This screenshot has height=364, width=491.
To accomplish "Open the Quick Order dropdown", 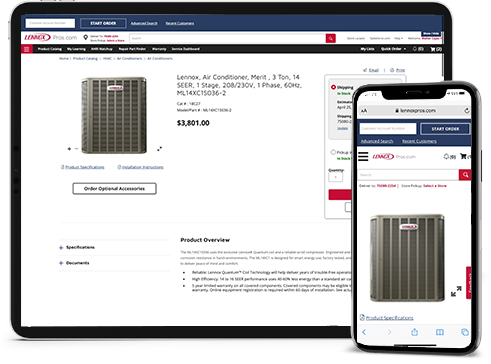I will 394,49.
